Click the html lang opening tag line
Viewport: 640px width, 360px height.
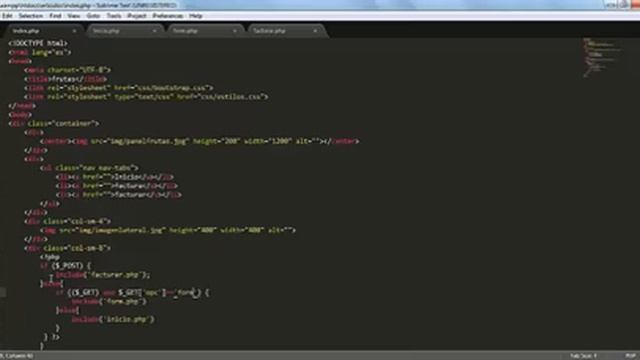40,52
